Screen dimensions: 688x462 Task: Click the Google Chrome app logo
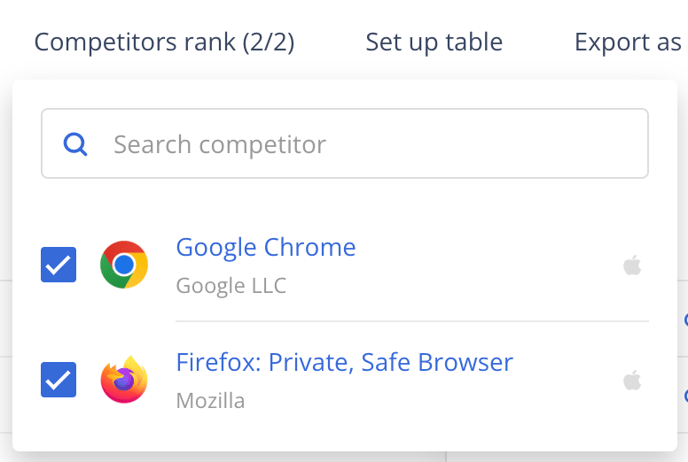click(124, 265)
